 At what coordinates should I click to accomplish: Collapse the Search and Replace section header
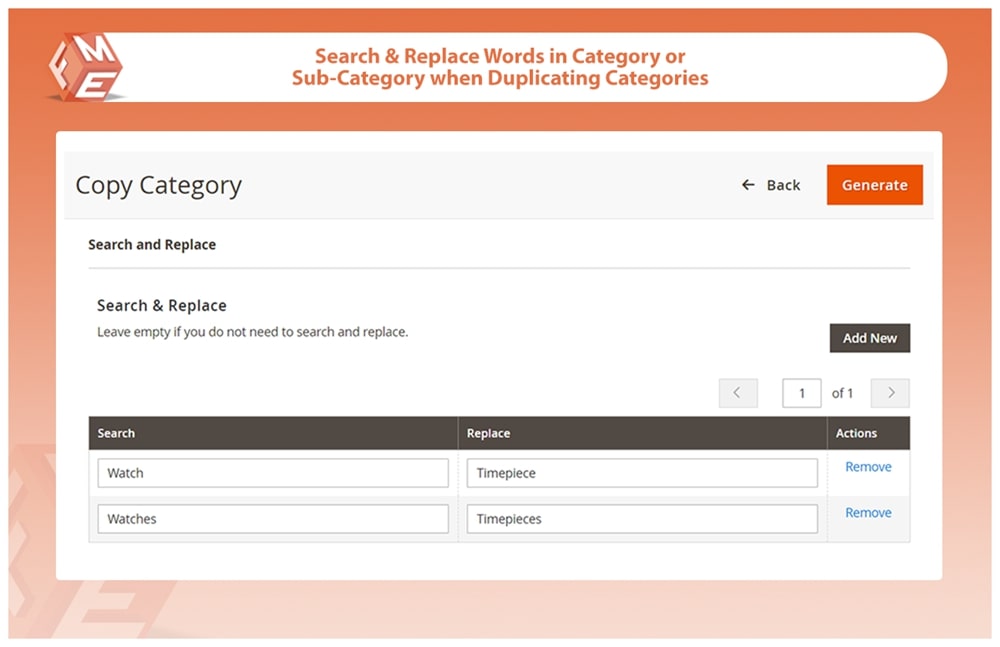(x=152, y=244)
